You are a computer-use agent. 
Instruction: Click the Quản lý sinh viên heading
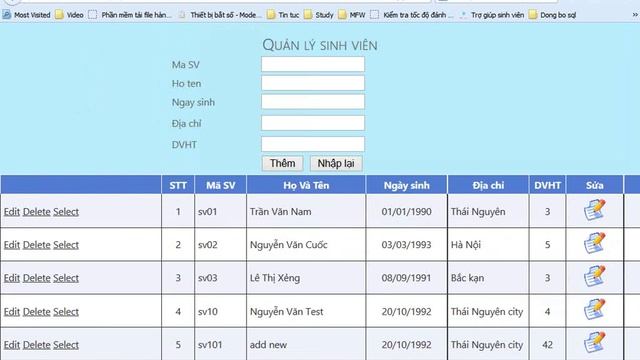click(x=320, y=45)
